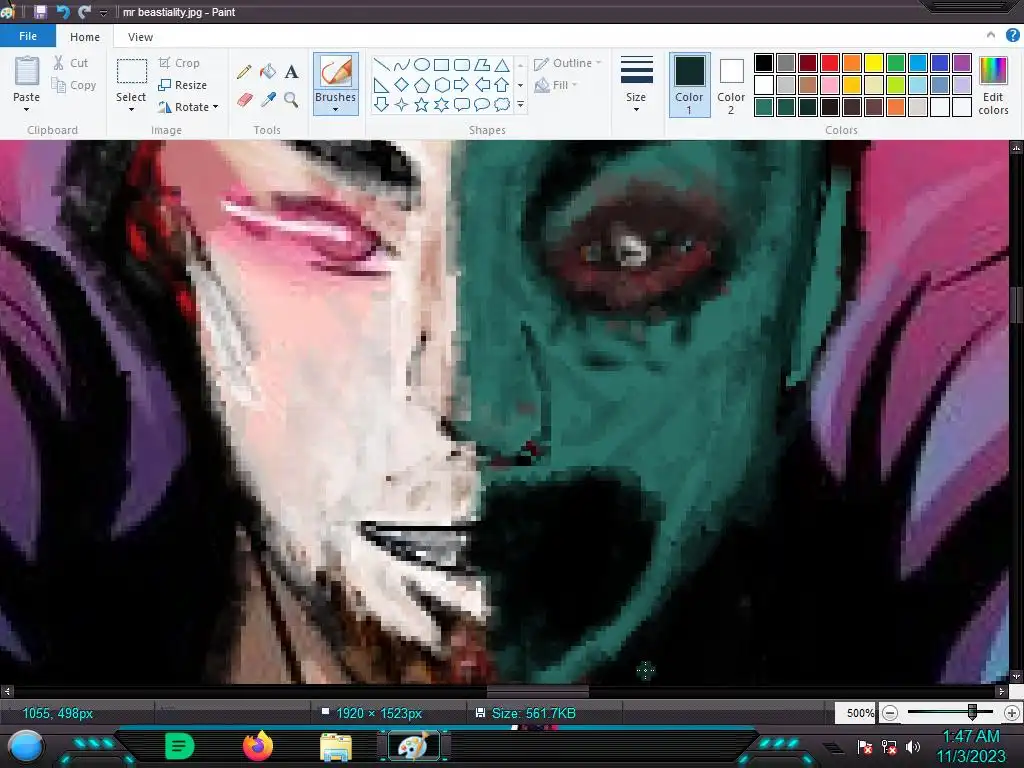Collapse the ribbon with the caret
Screen dimensions: 1024x768
click(991, 35)
